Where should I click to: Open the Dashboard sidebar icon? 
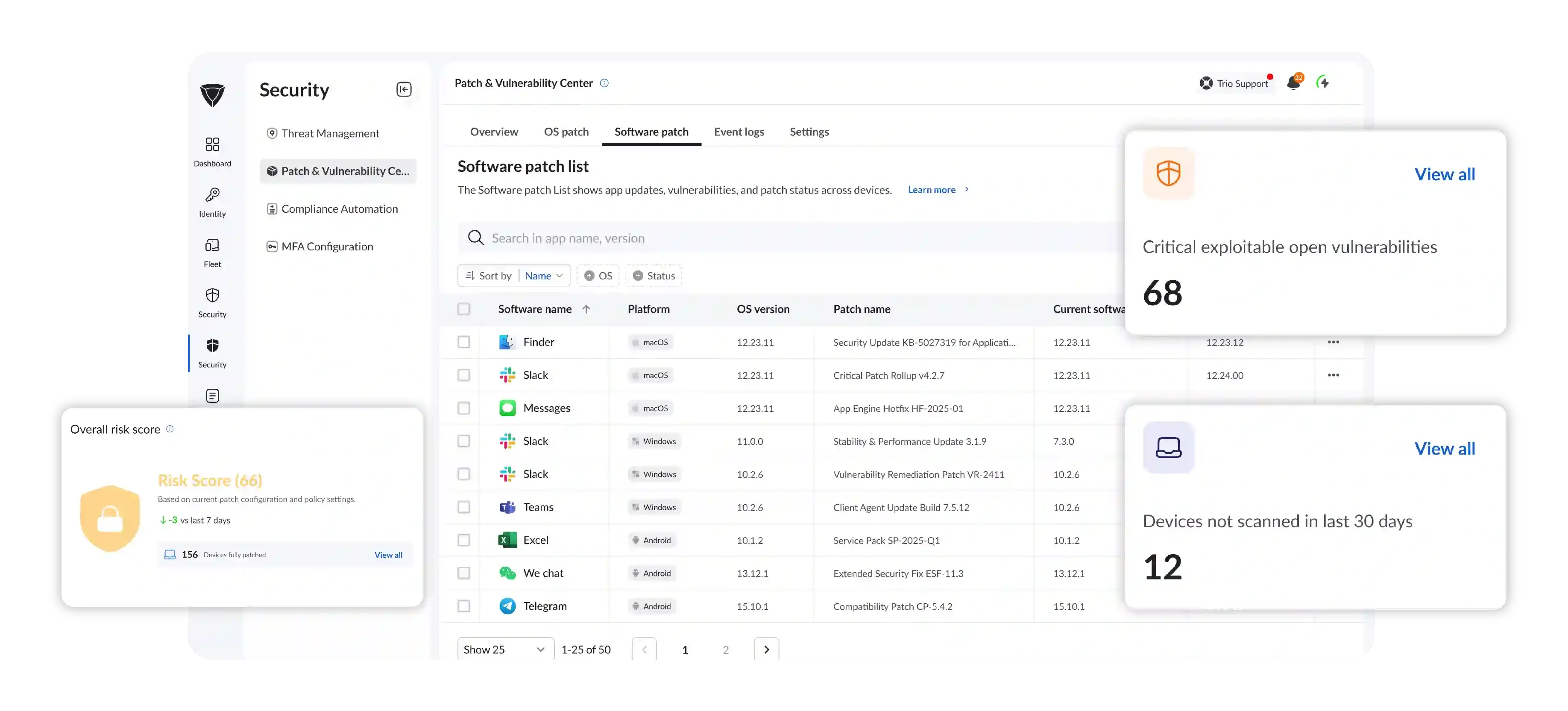tap(212, 144)
